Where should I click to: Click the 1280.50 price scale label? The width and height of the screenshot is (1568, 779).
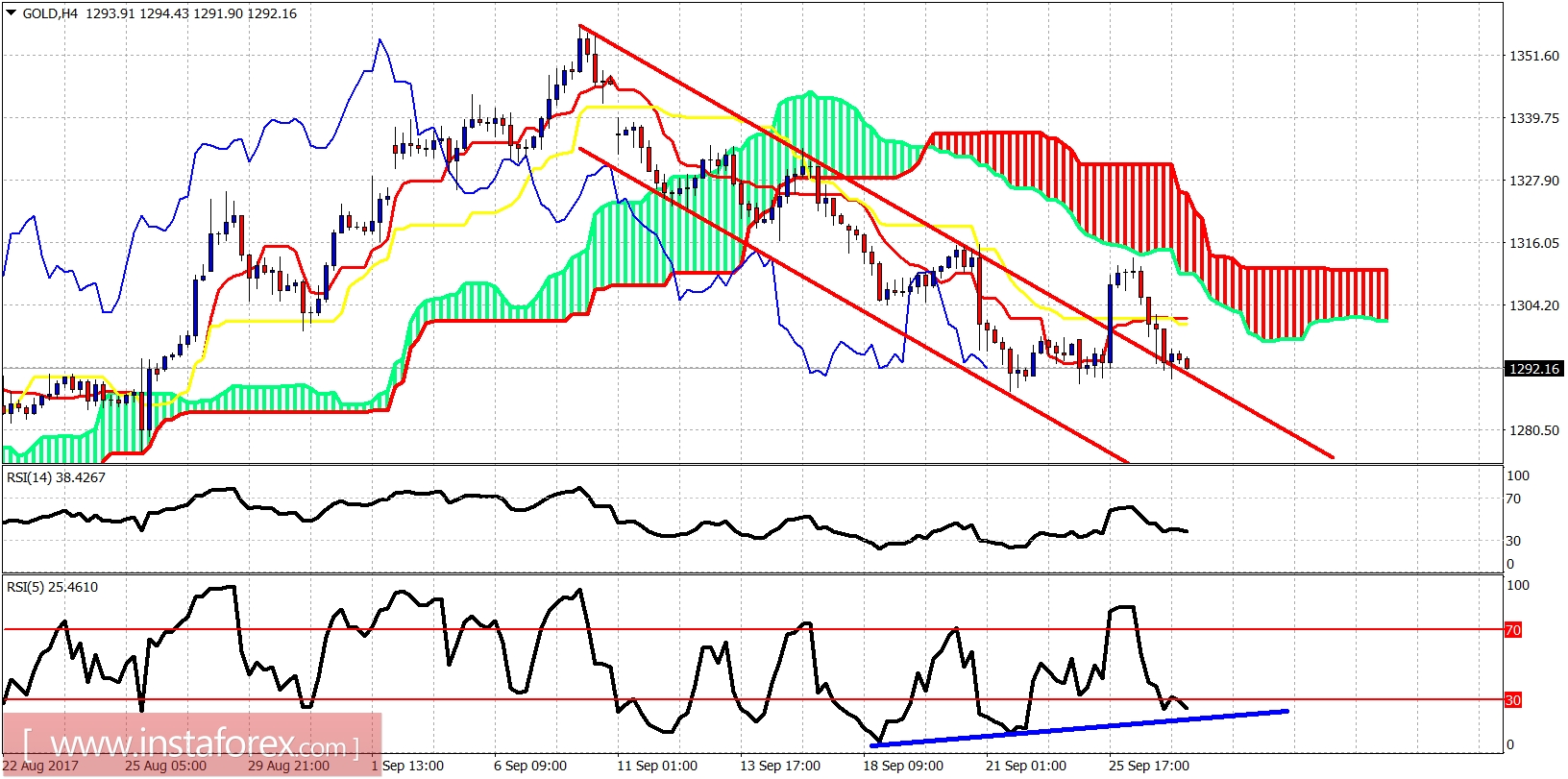pyautogui.click(x=1534, y=430)
